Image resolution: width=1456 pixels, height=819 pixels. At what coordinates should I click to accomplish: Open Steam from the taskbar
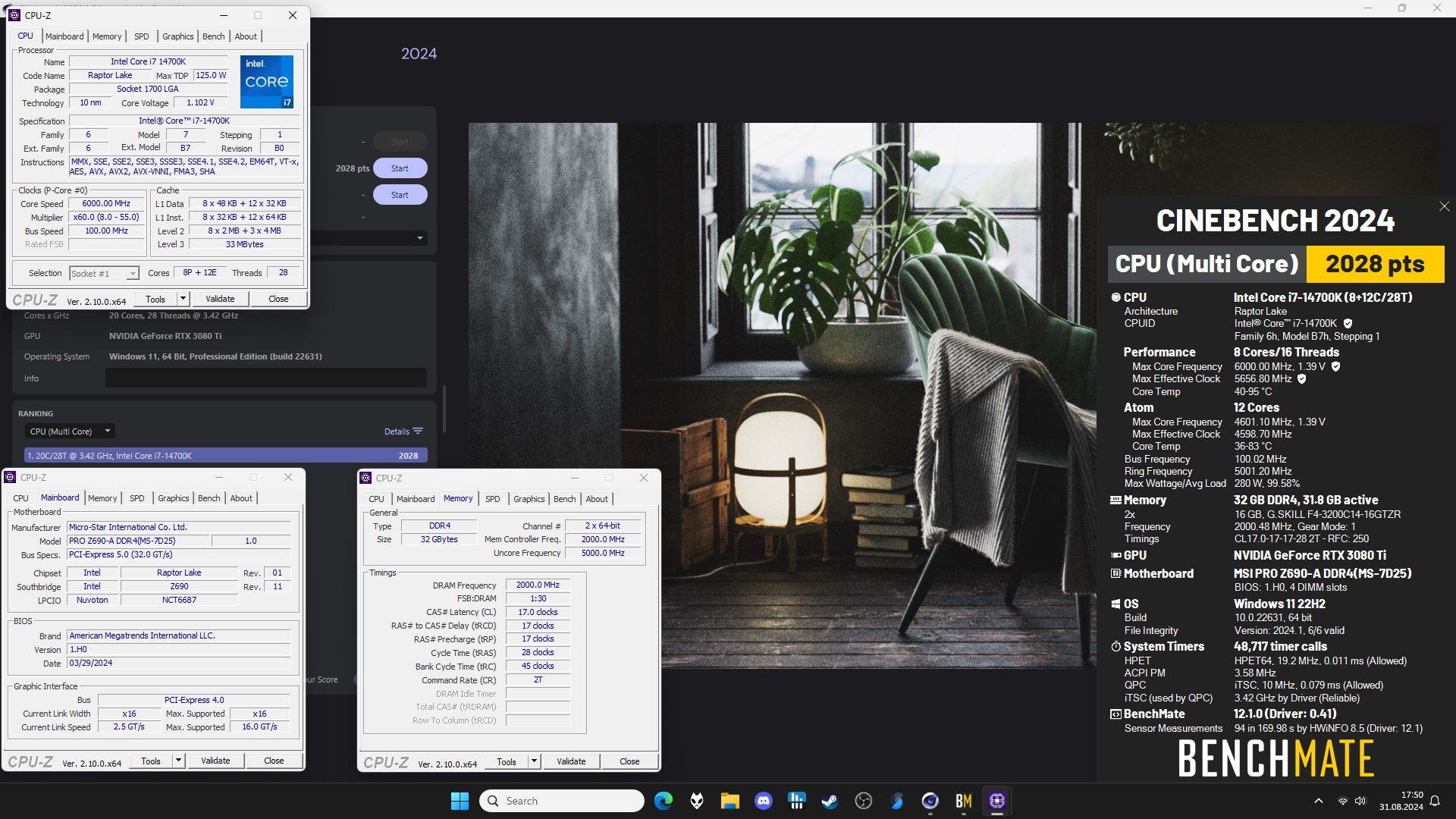(830, 801)
